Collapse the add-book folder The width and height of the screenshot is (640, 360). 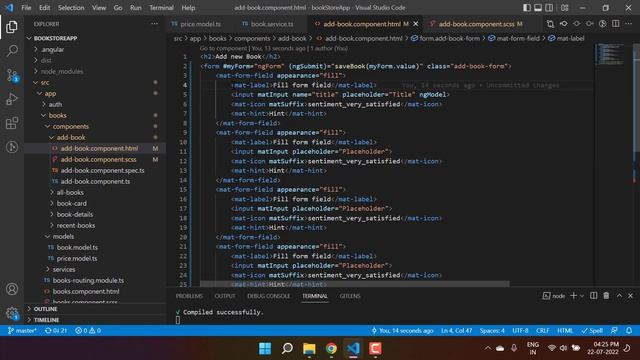95,138
